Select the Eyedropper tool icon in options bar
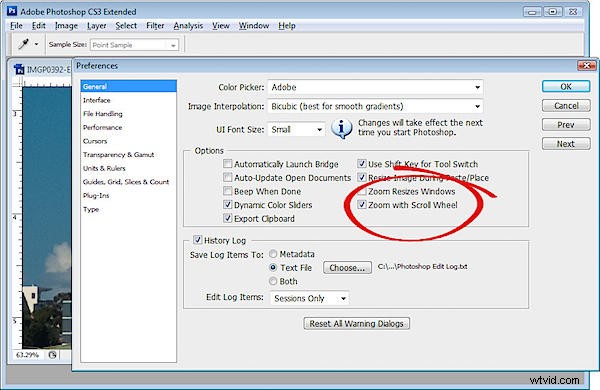This screenshot has width=600, height=390. coord(24,44)
